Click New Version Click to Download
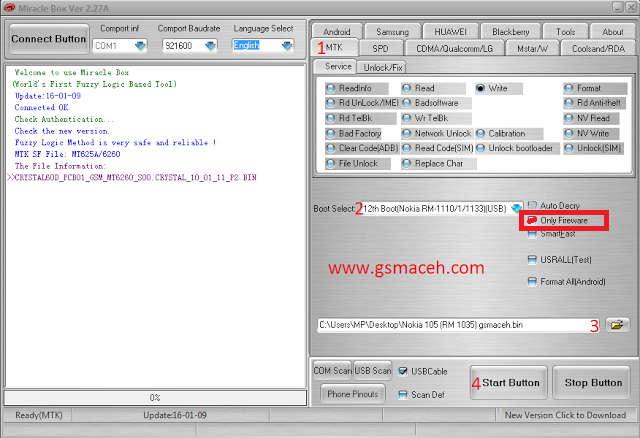This screenshot has width=640, height=438. [x=565, y=415]
